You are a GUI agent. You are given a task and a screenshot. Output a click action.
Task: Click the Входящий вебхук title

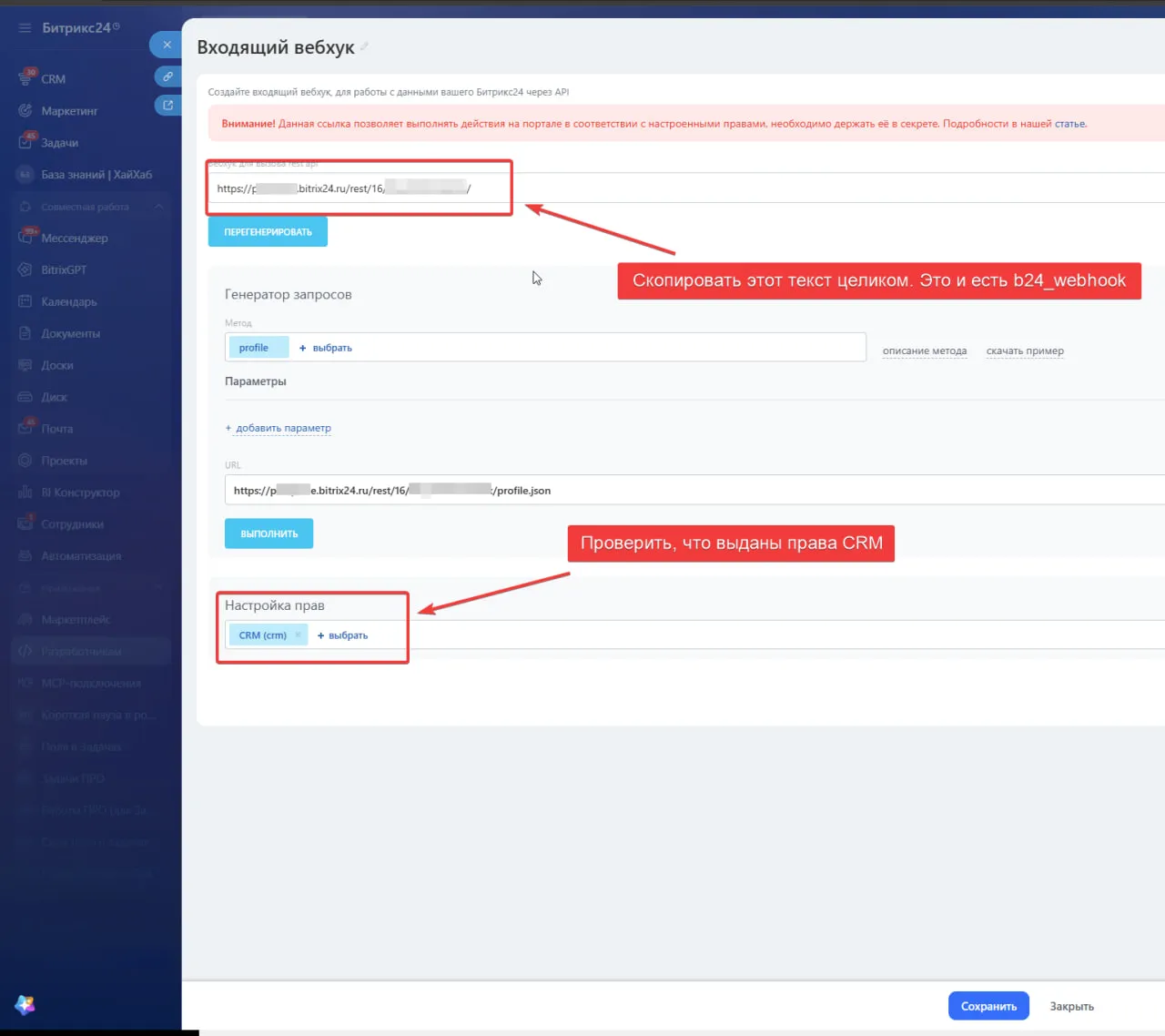(x=276, y=47)
